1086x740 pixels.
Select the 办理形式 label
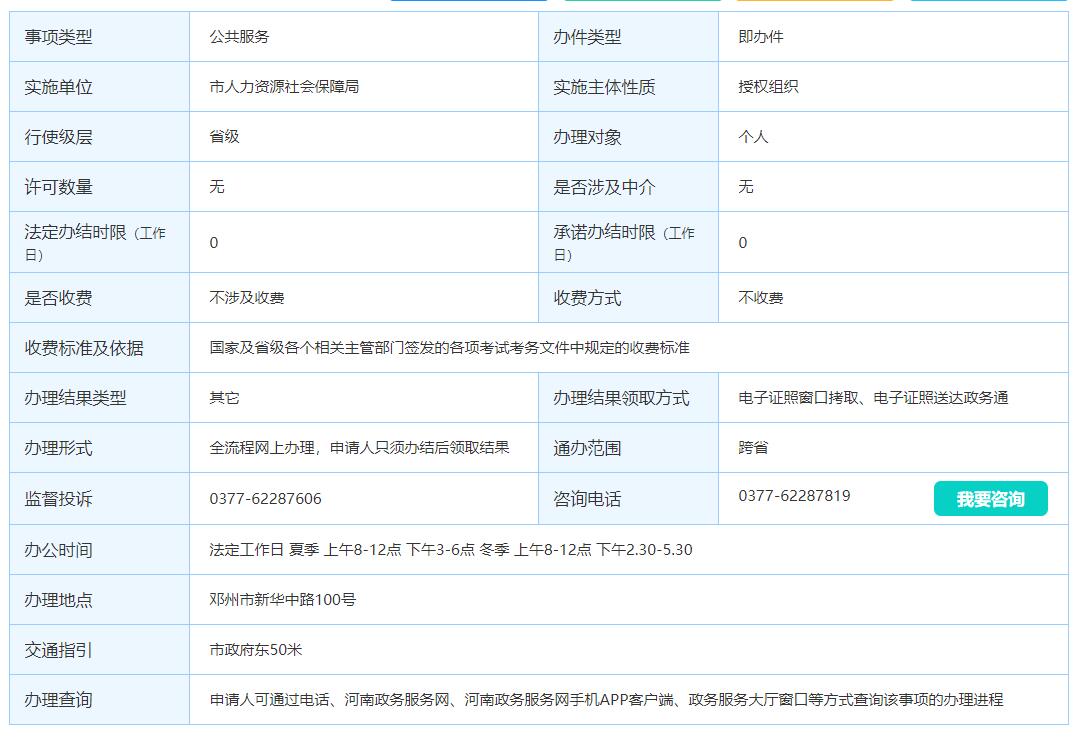tap(59, 448)
